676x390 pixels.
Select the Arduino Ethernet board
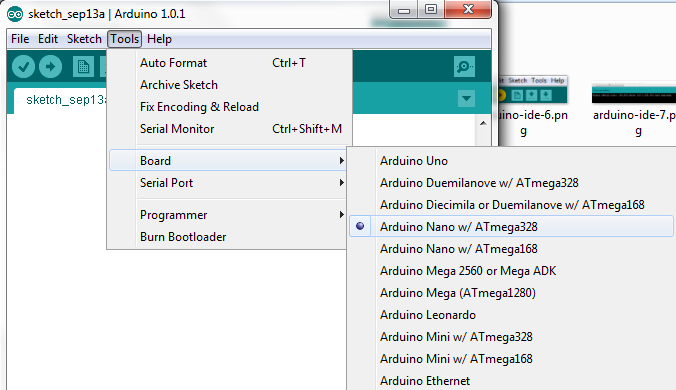point(511,381)
